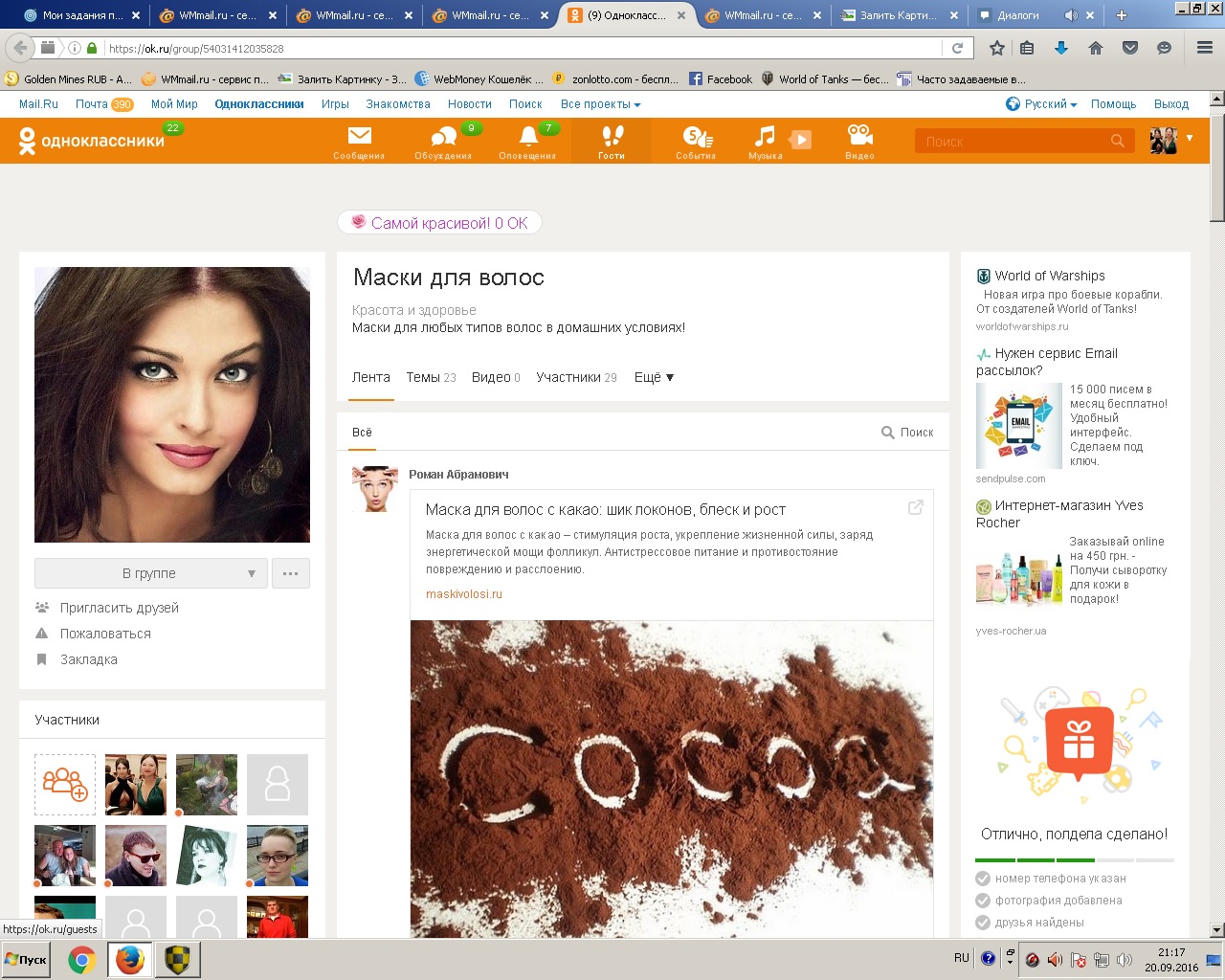Go to the Firefox home page icon

click(x=1096, y=48)
